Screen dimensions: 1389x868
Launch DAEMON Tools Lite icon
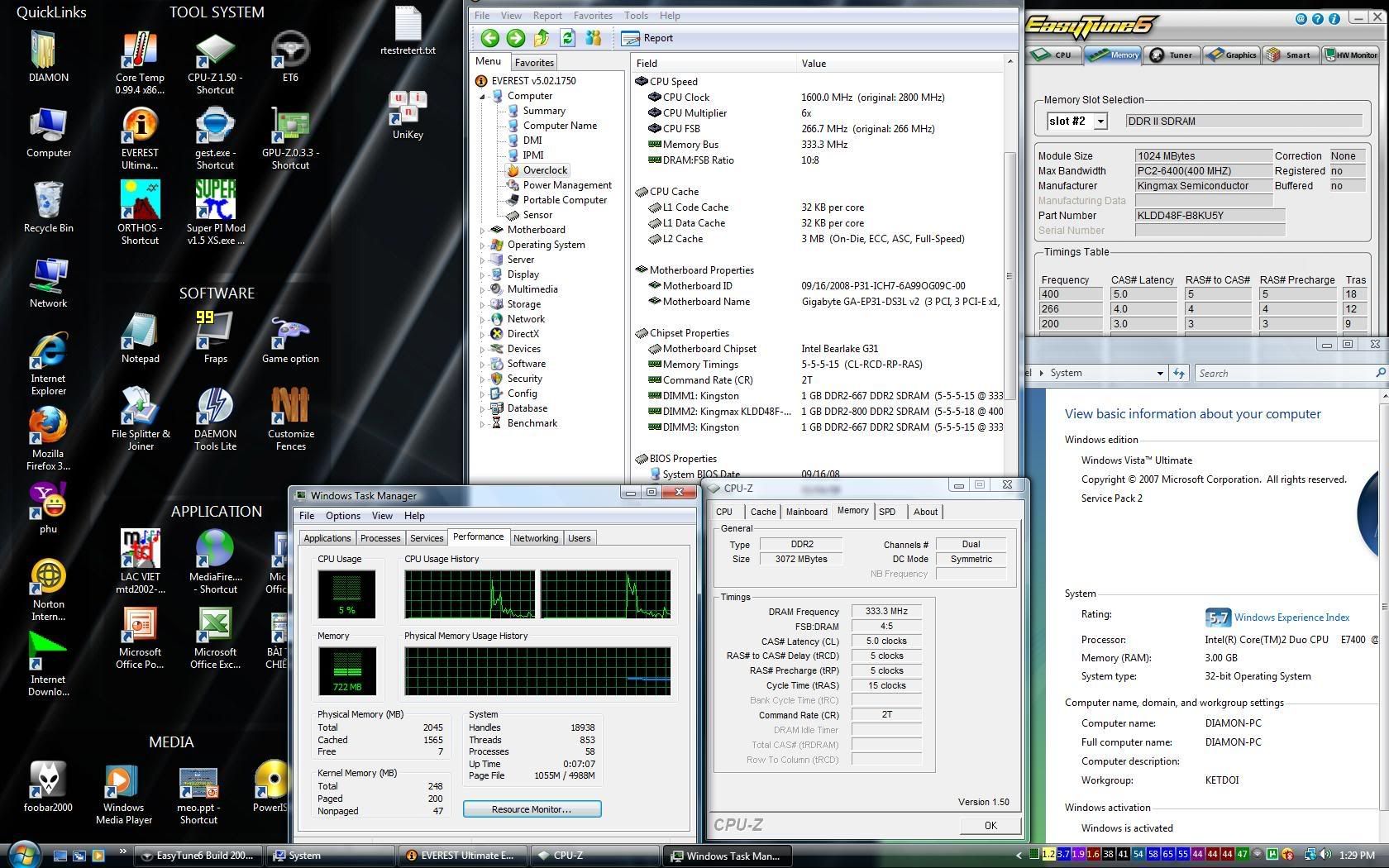pyautogui.click(x=215, y=419)
